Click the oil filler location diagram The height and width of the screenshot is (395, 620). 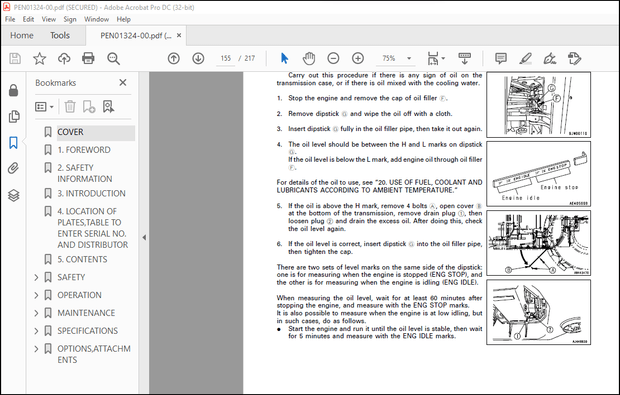[x=539, y=105]
